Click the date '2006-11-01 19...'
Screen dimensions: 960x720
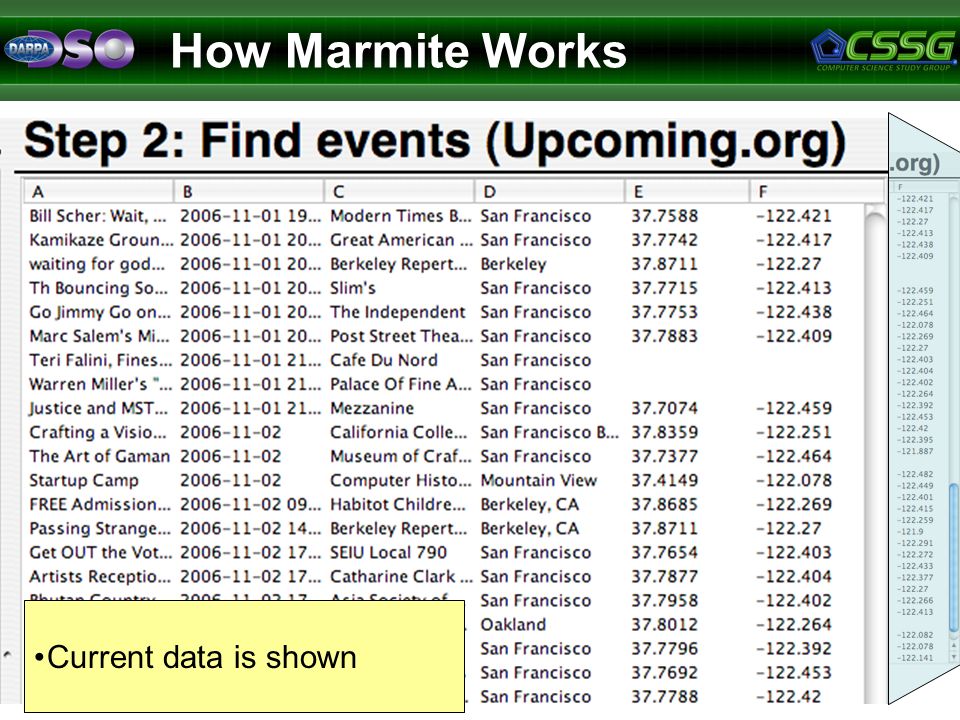coord(250,216)
